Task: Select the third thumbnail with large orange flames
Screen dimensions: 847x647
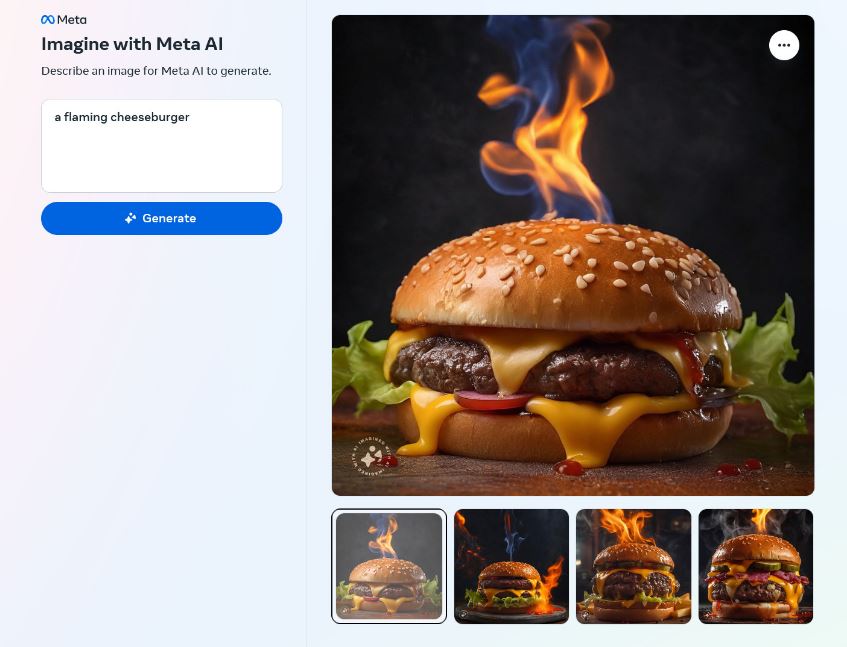Action: 633,566
